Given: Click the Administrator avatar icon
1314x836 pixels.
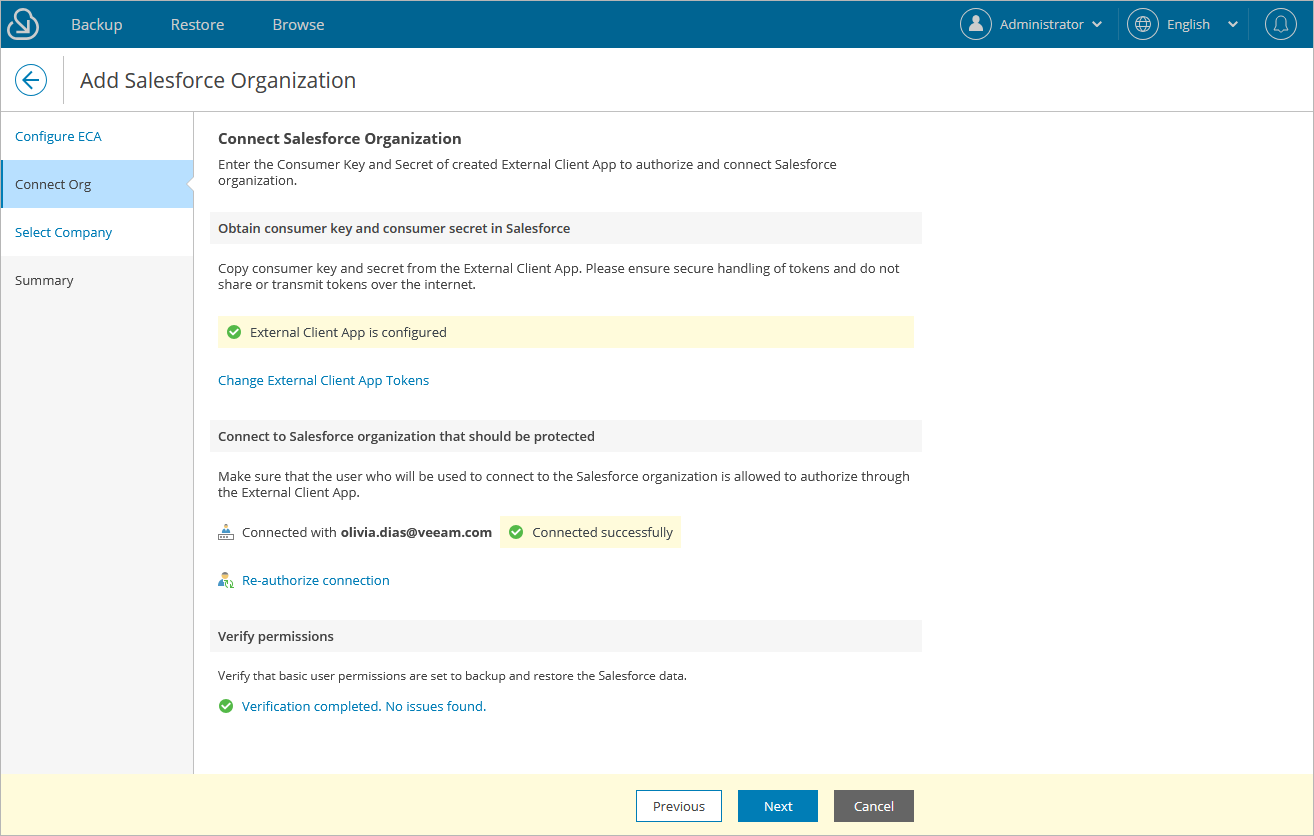Looking at the screenshot, I should tap(976, 23).
